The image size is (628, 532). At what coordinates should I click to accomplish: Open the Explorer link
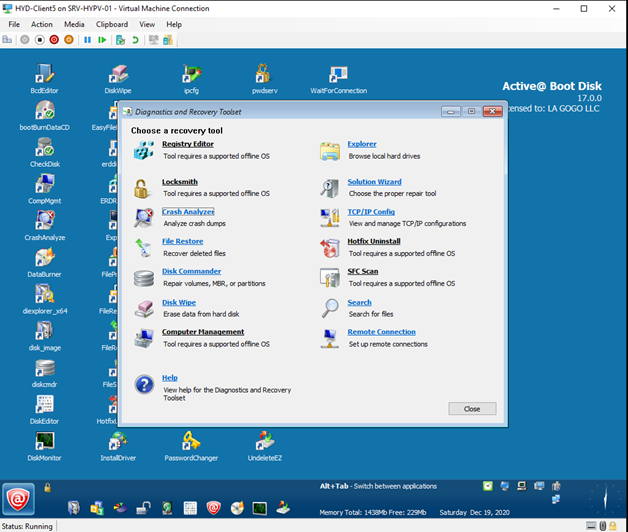coord(362,144)
